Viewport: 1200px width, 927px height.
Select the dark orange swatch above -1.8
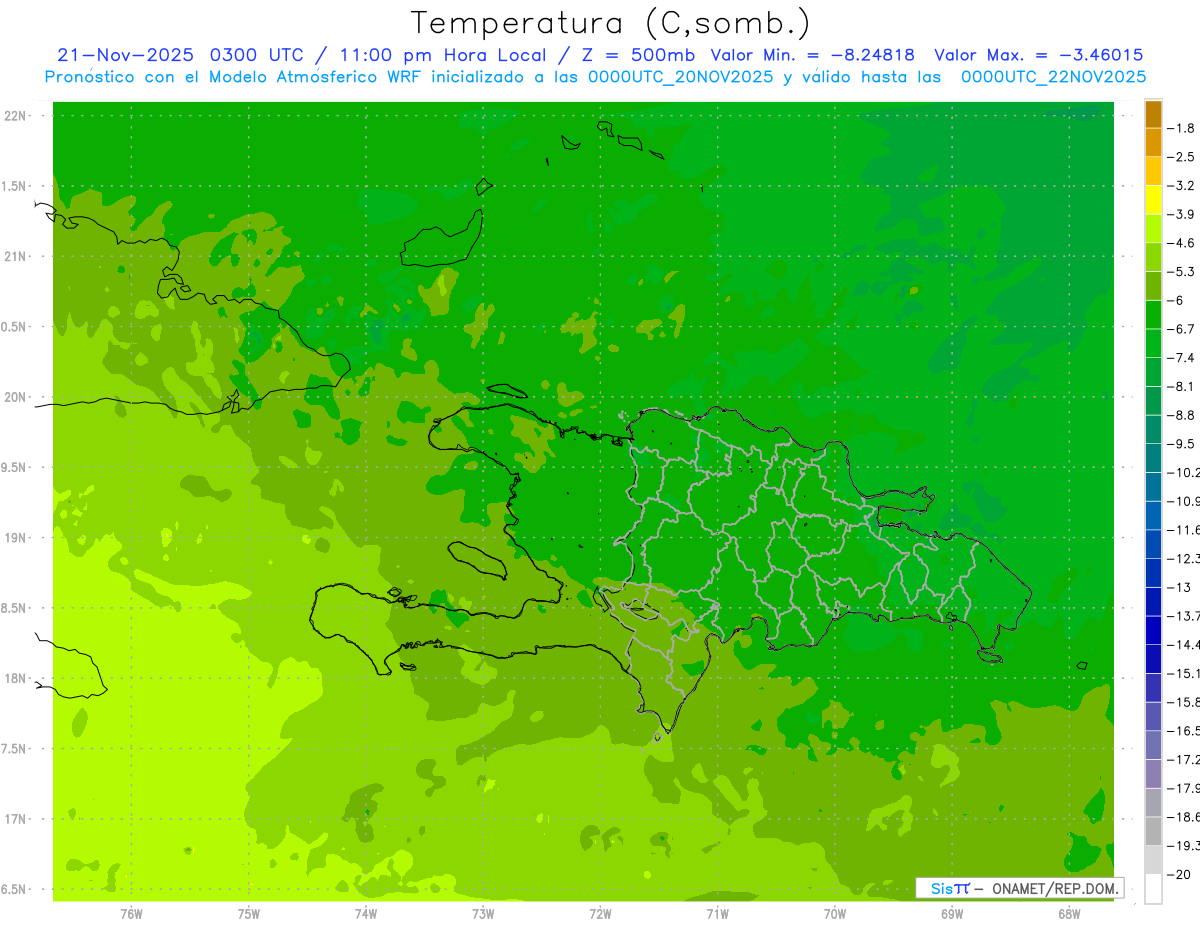tap(1153, 114)
